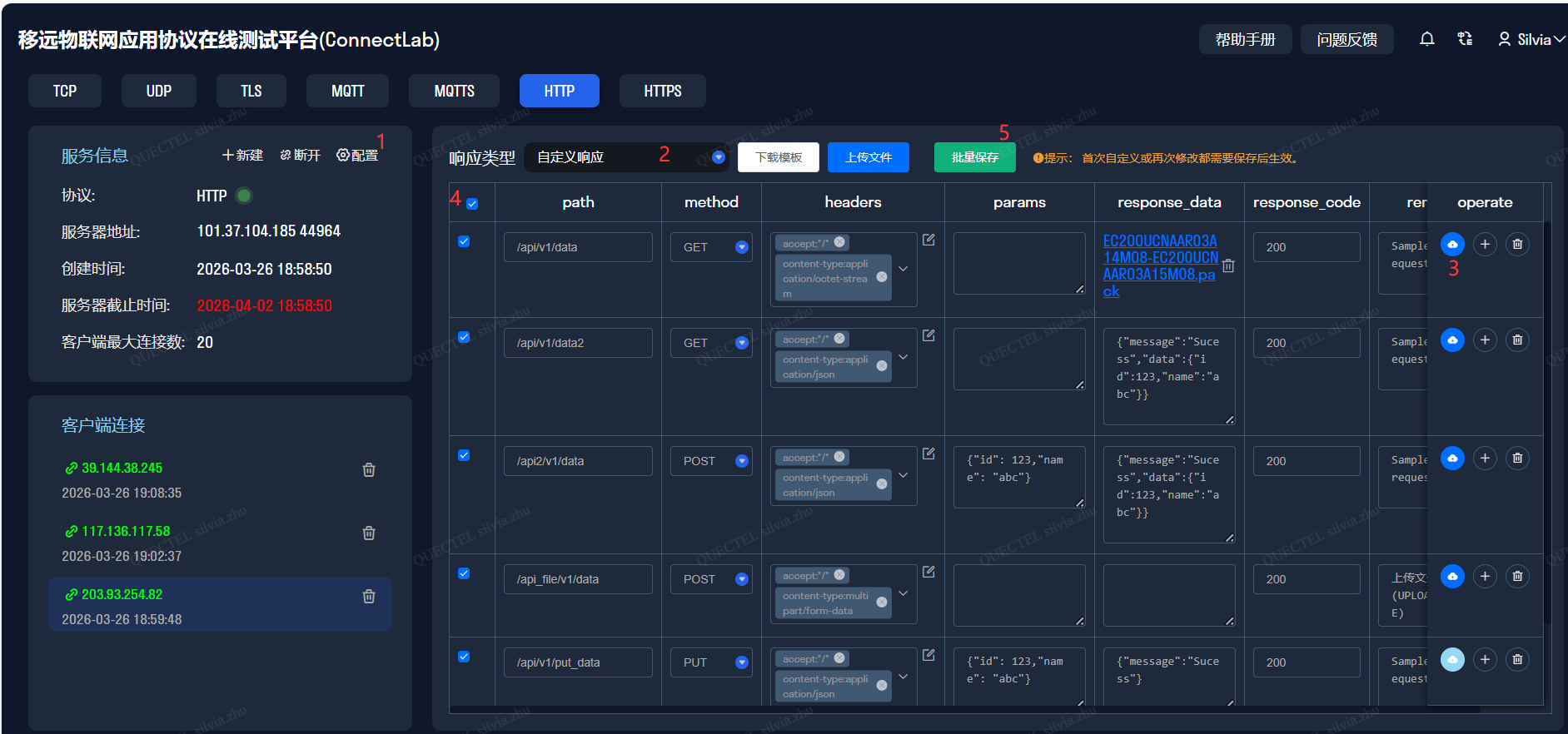Viewport: 1568px width, 734px height.
Task: Click cloud save icon for /api/v1/data row
Action: click(x=1452, y=245)
